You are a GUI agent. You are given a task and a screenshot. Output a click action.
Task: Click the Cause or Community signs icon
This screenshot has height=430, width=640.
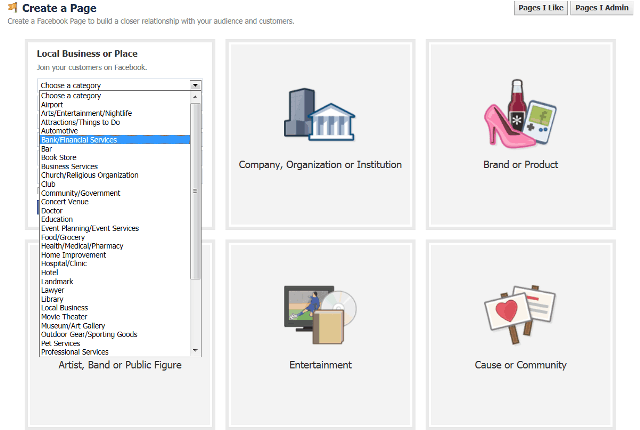(x=520, y=314)
